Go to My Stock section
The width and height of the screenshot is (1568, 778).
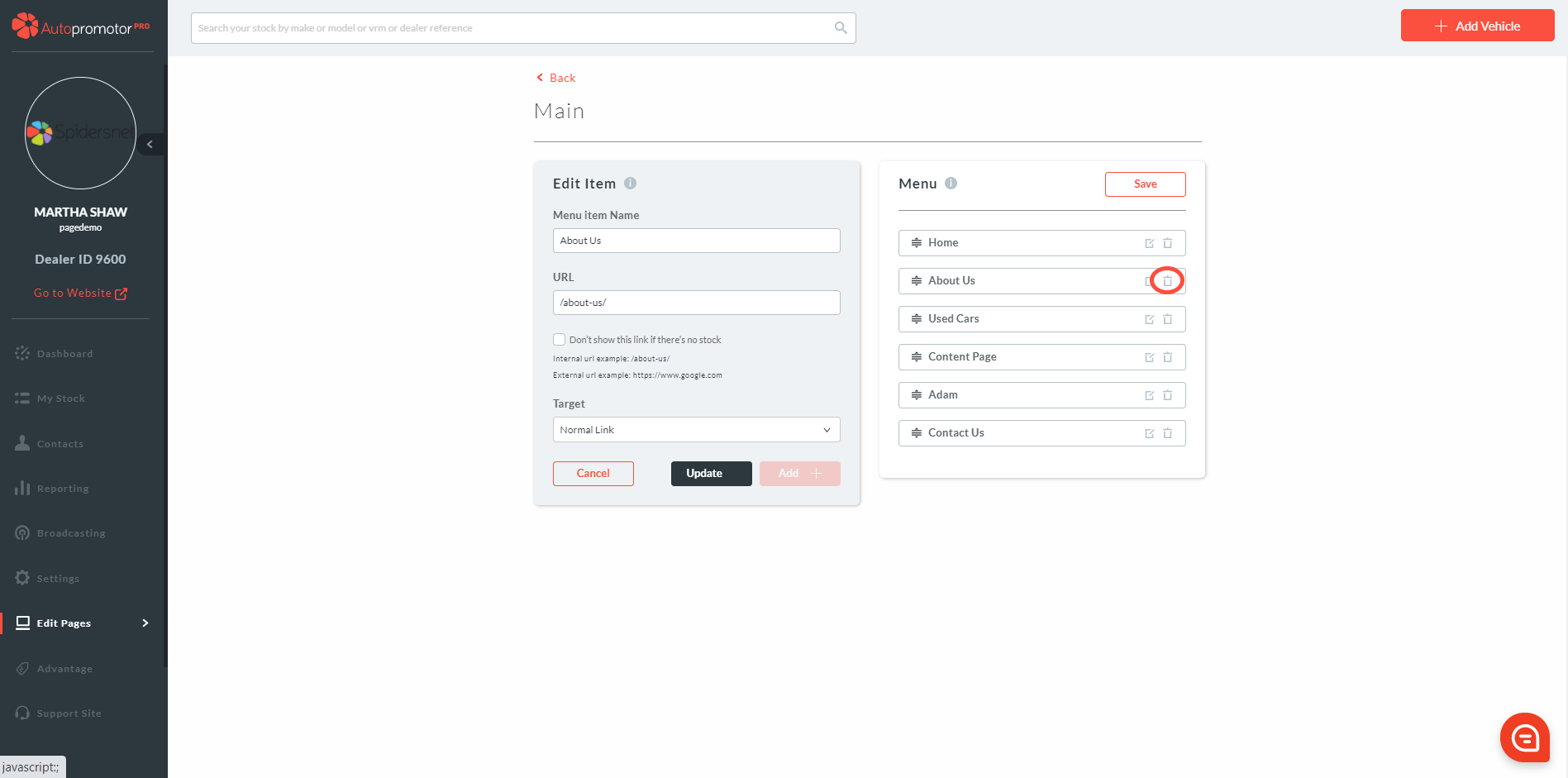pos(60,399)
